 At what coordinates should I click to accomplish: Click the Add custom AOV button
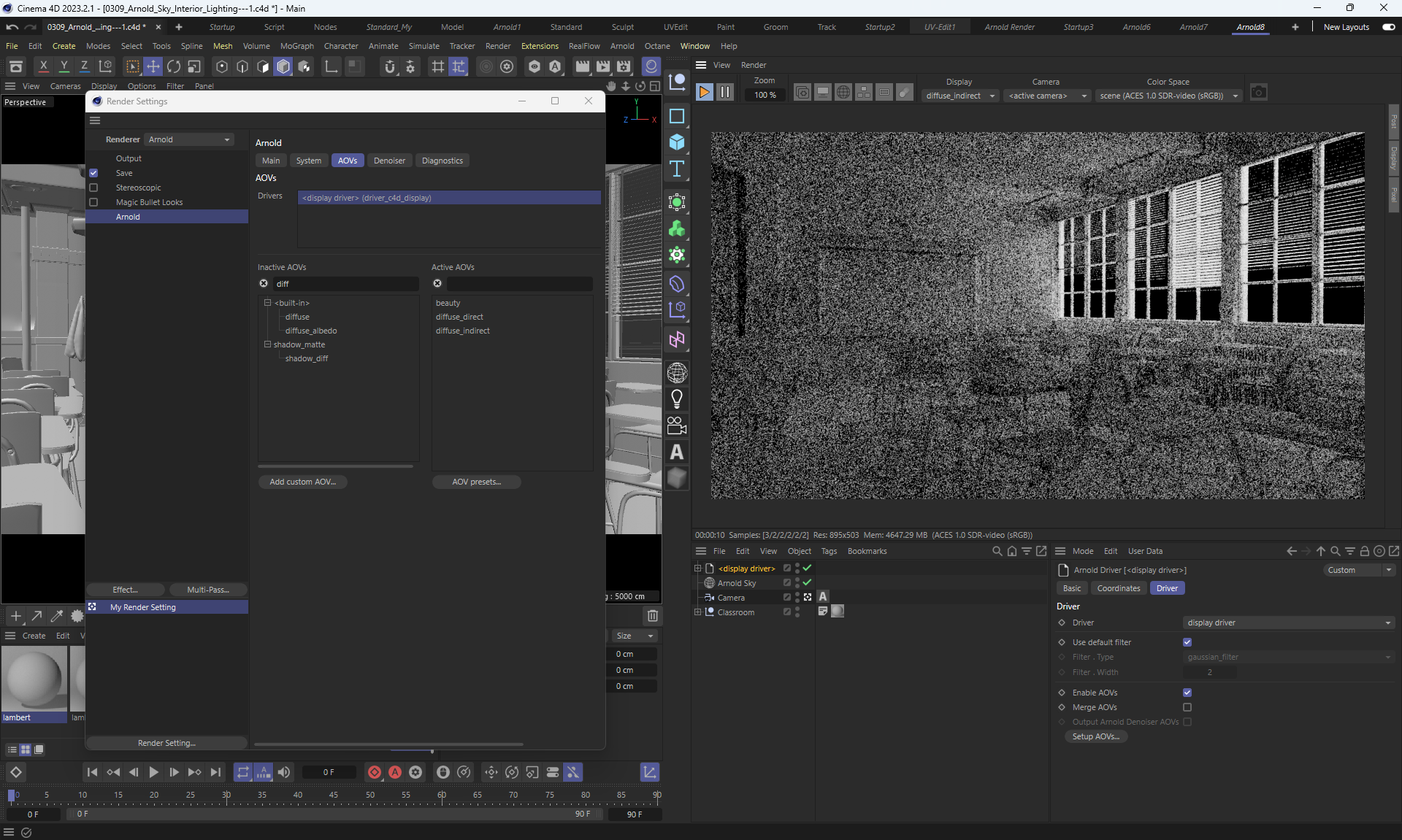pos(302,482)
